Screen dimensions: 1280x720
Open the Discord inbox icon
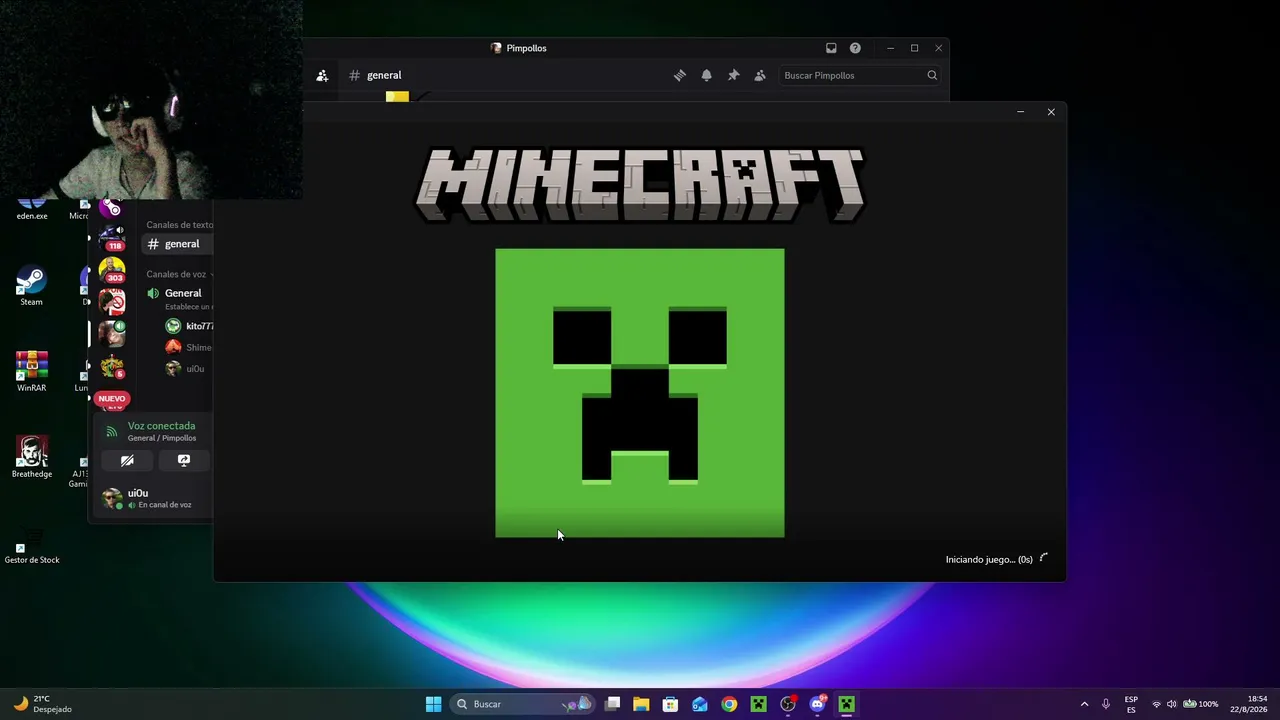pyautogui.click(x=831, y=48)
